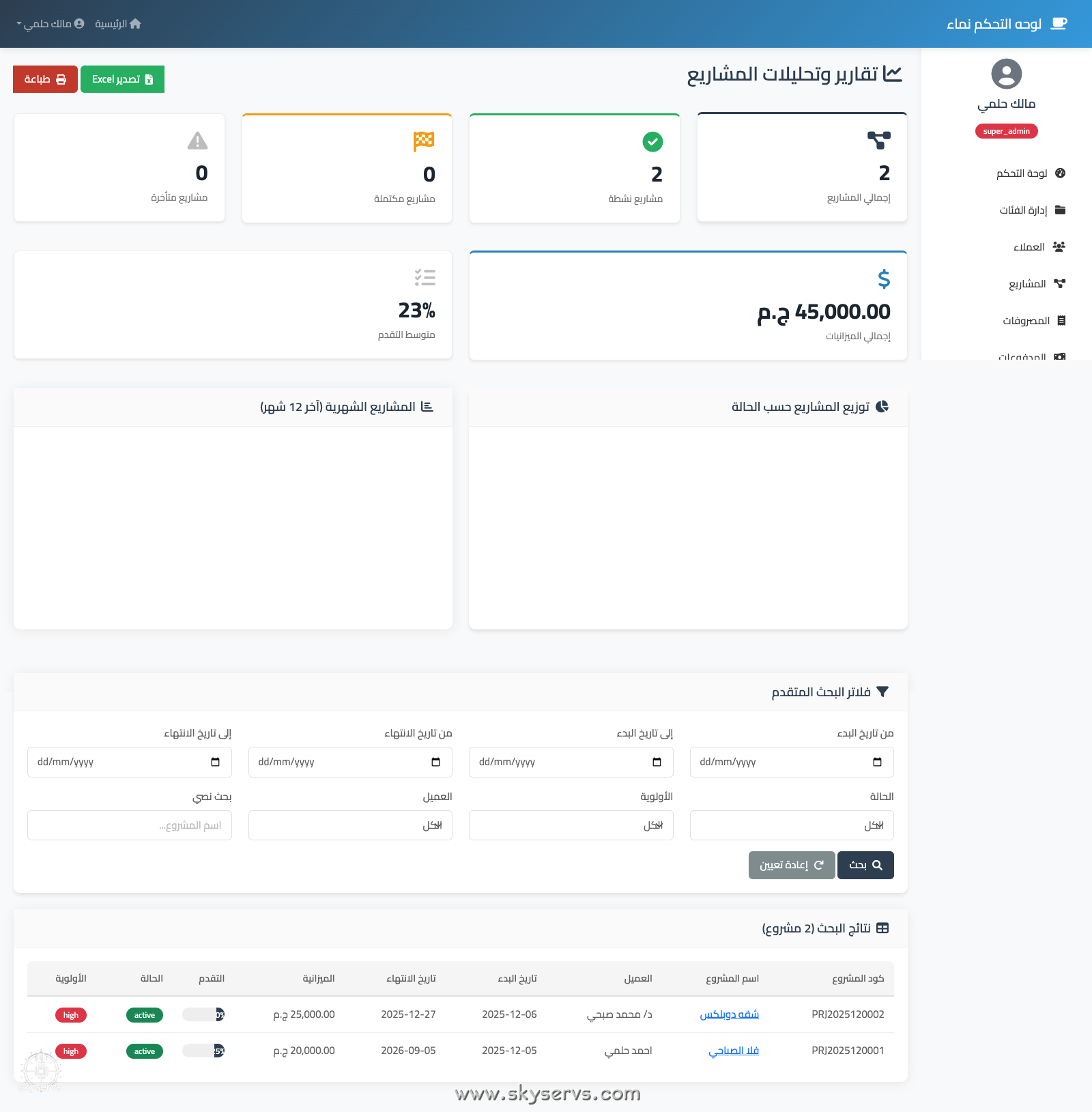Click the clients group icon in sidebar
Image resolution: width=1092 pixels, height=1112 pixels.
pos(1059,247)
